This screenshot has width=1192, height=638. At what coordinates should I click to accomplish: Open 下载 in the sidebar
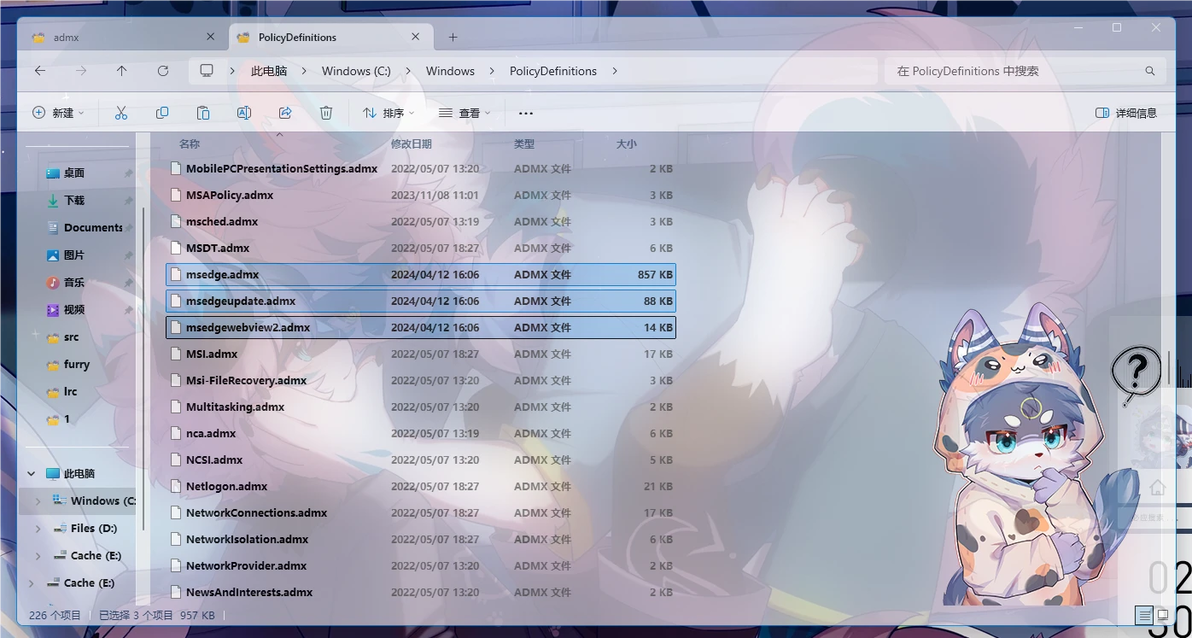pos(74,200)
